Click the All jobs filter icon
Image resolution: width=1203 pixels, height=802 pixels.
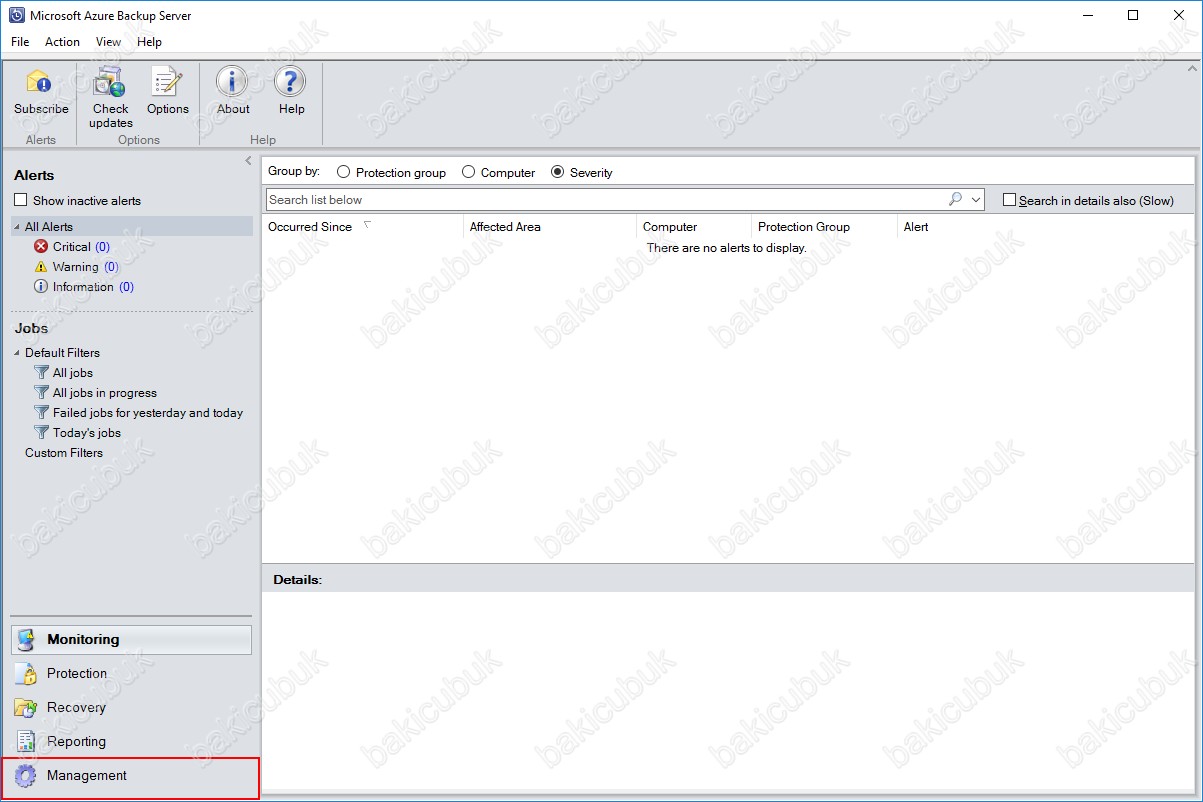tap(41, 373)
